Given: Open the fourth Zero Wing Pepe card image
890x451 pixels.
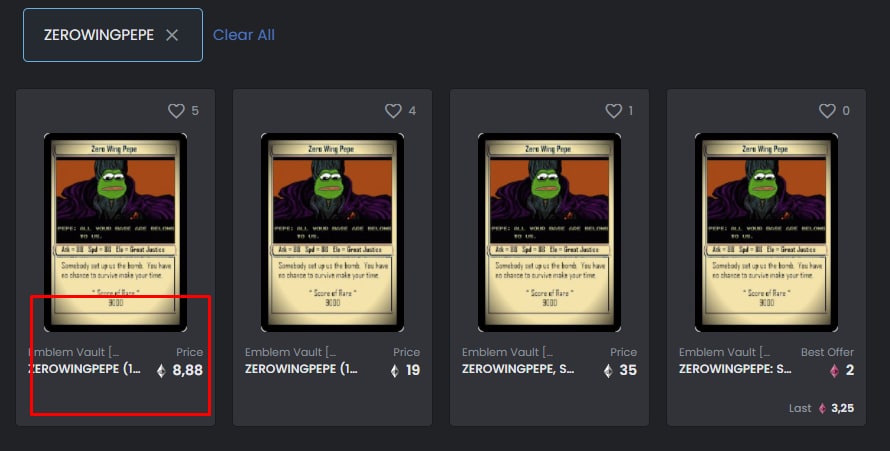Looking at the screenshot, I should 766,233.
